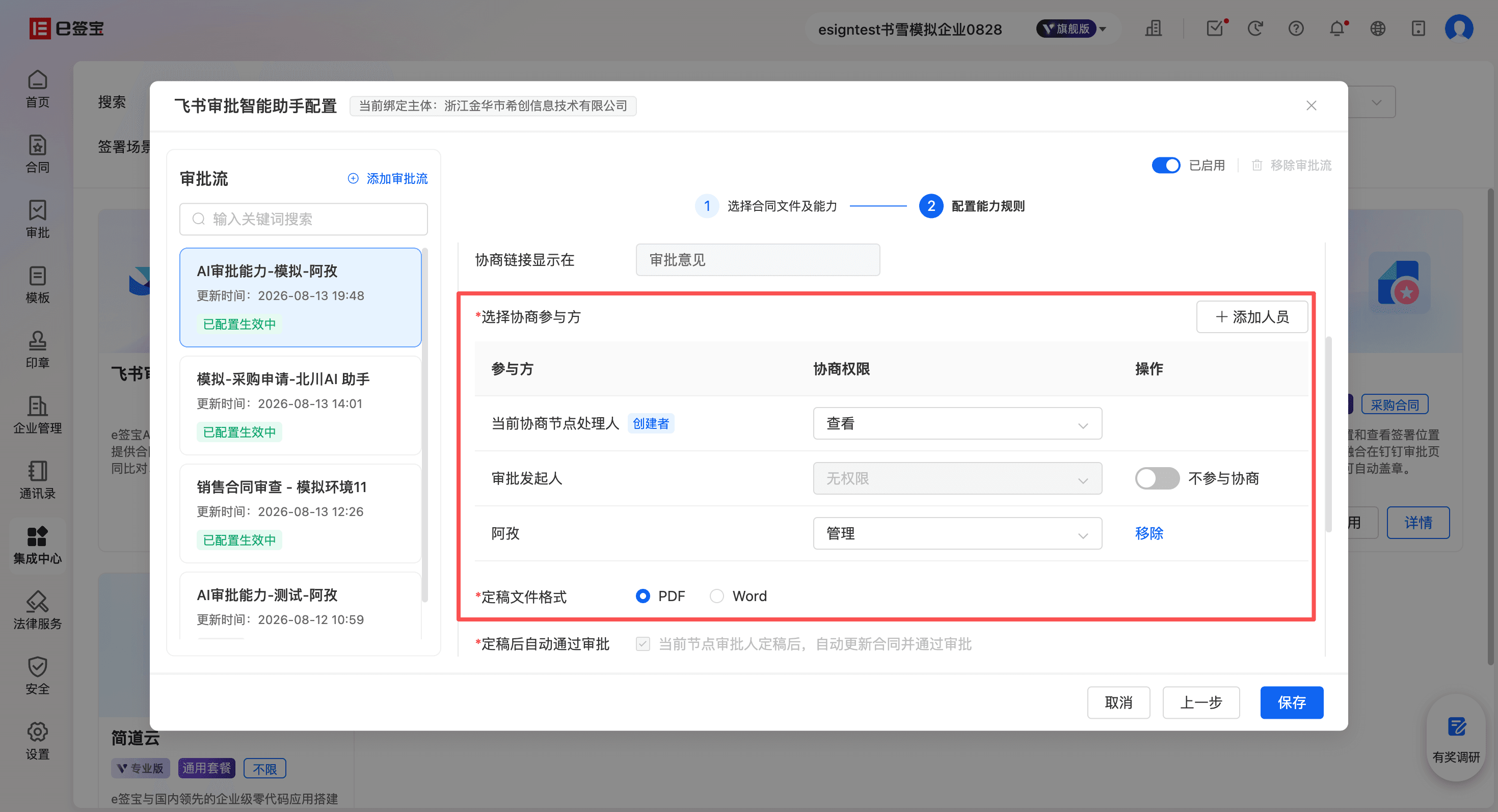Click the 当前绑定主体 company label

point(493,106)
